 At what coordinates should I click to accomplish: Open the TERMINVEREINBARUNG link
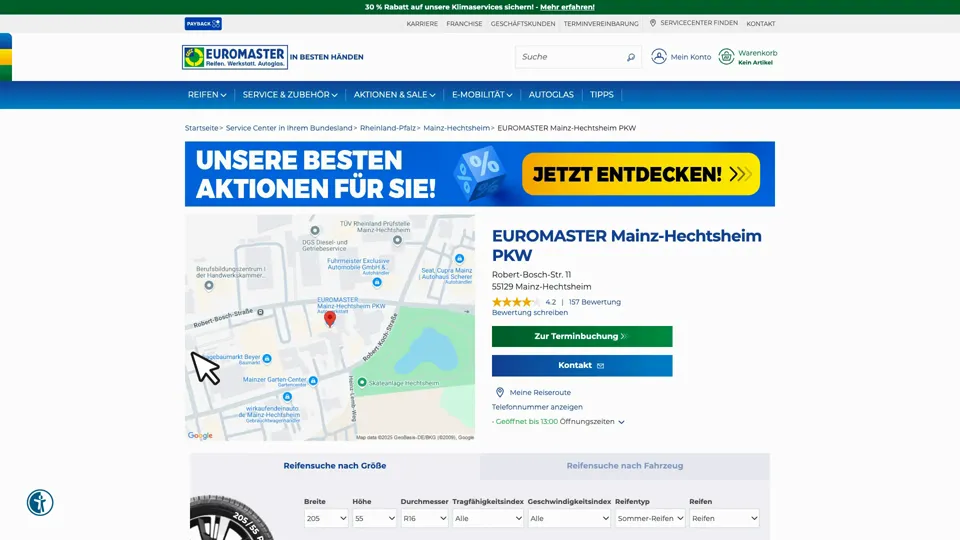point(601,24)
